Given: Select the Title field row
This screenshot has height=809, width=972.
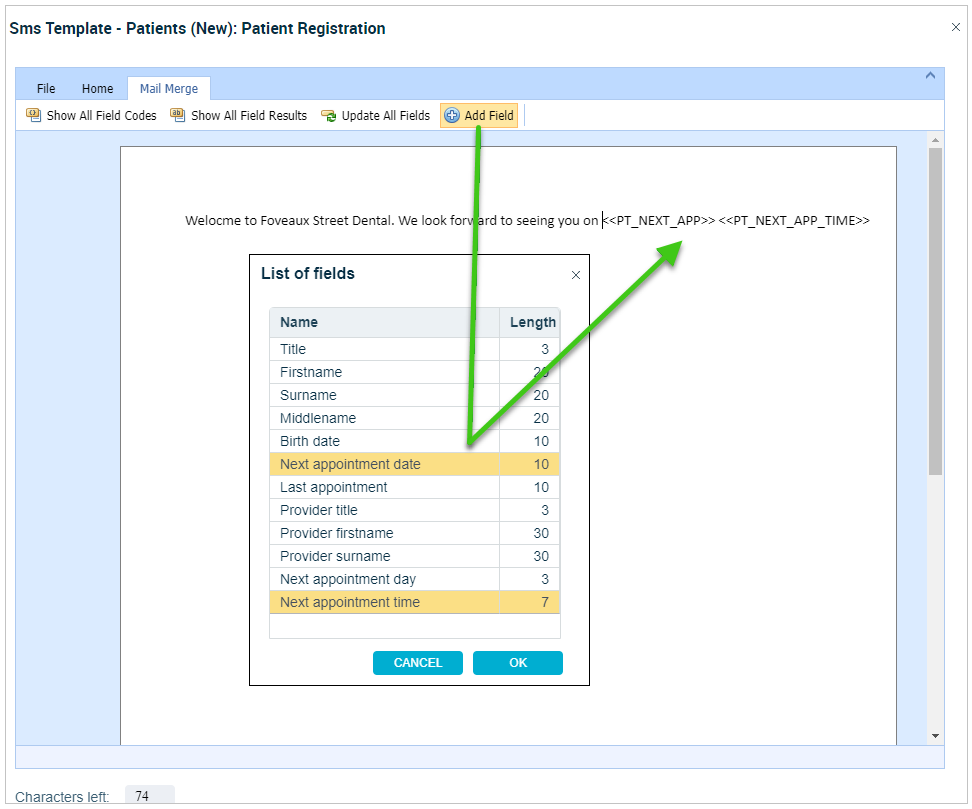Looking at the screenshot, I should click(x=415, y=349).
